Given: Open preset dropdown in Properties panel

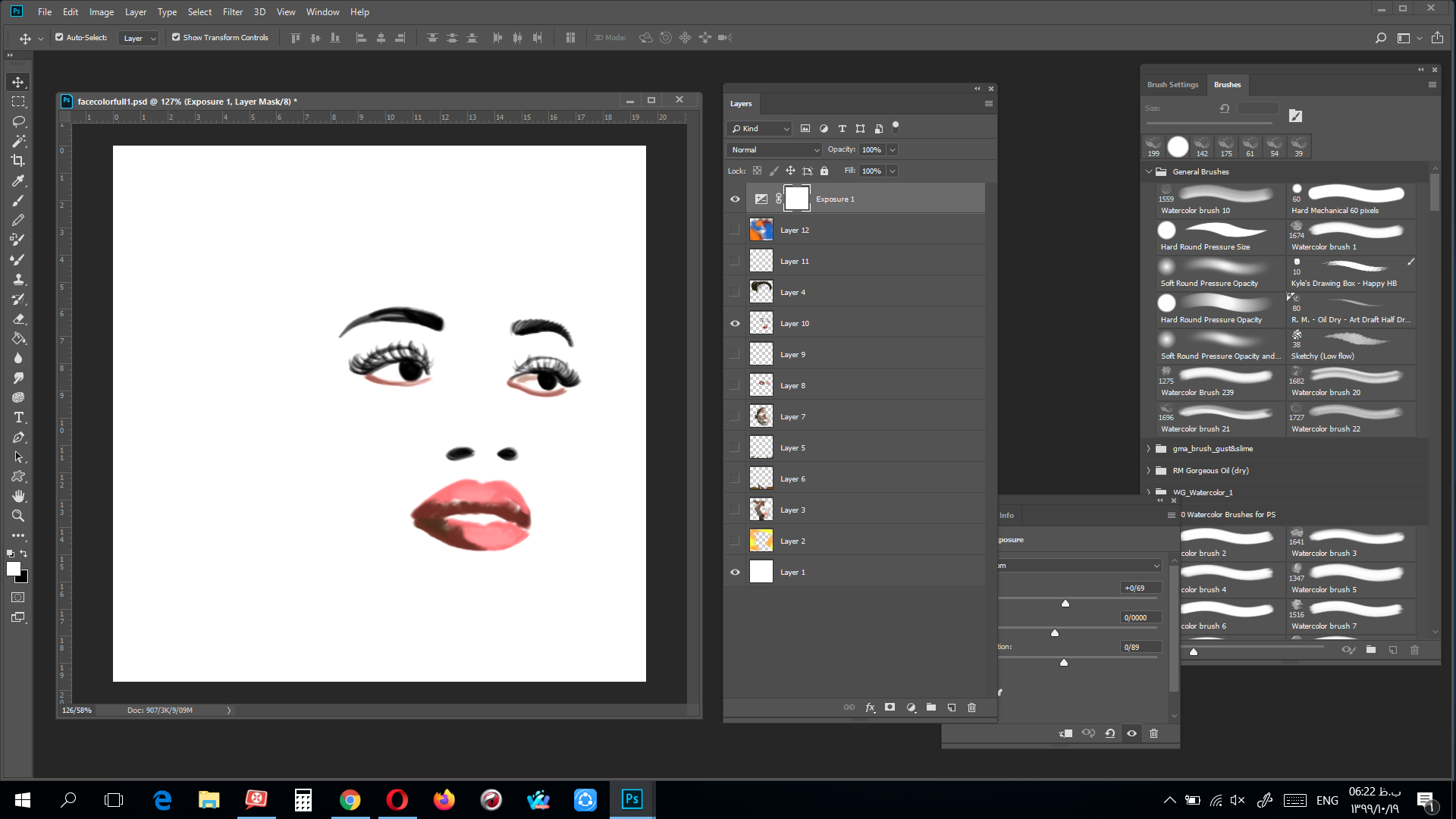Looking at the screenshot, I should click(1080, 566).
